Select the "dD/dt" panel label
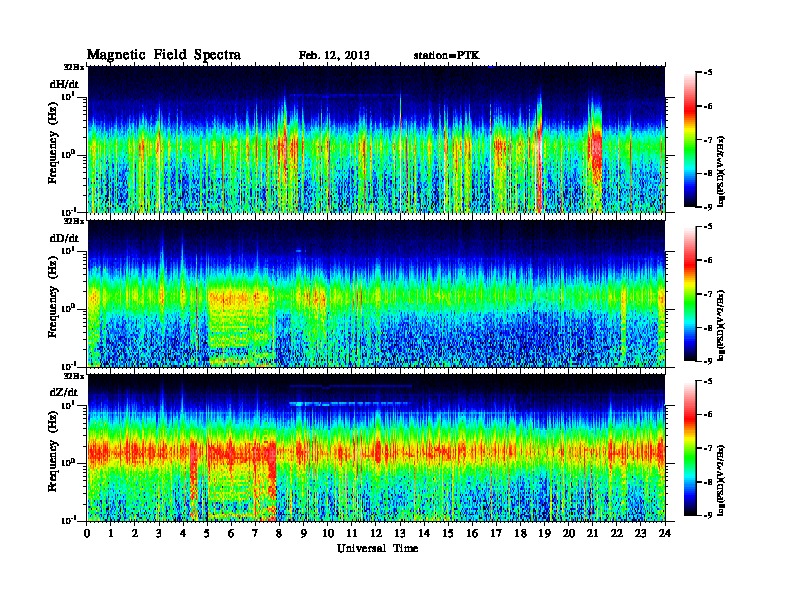 click(x=64, y=238)
